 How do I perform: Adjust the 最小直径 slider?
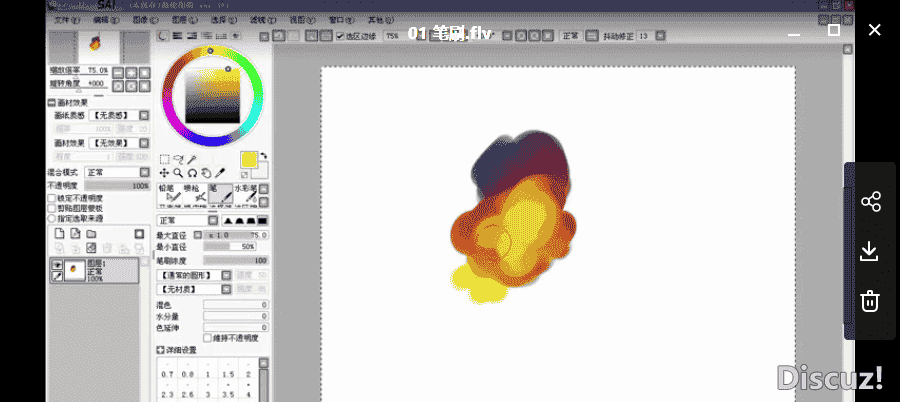pyautogui.click(x=230, y=247)
